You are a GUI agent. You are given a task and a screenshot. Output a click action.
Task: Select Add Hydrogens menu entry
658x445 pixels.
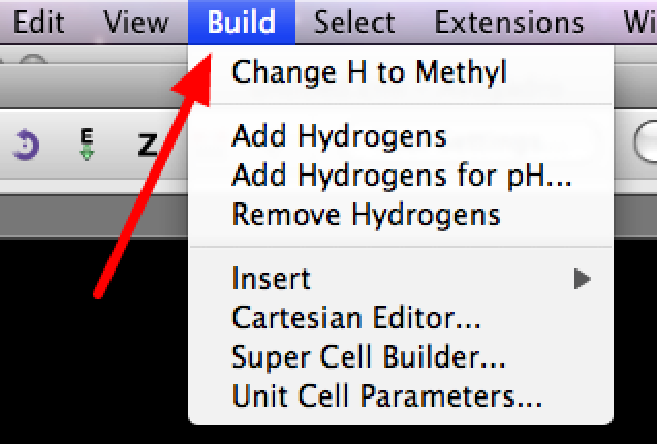pos(338,135)
